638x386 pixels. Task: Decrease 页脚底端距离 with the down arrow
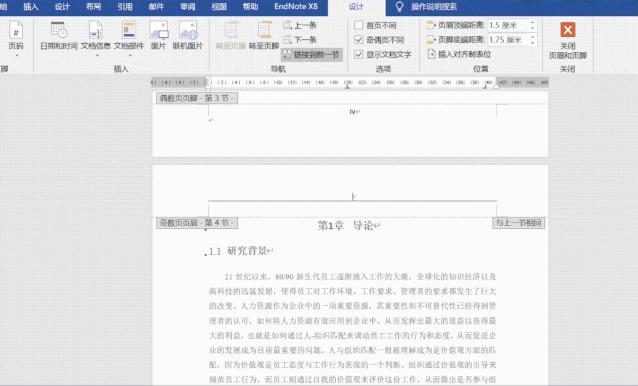click(x=533, y=43)
